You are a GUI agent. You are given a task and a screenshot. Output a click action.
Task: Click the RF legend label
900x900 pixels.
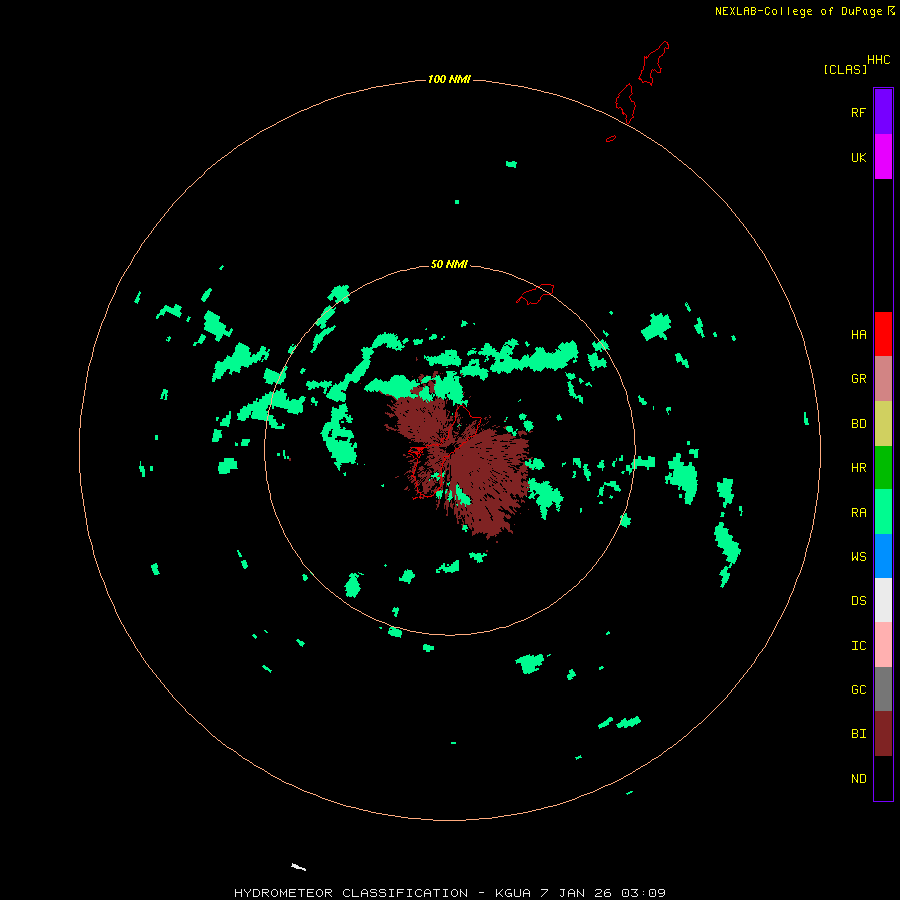(x=858, y=112)
